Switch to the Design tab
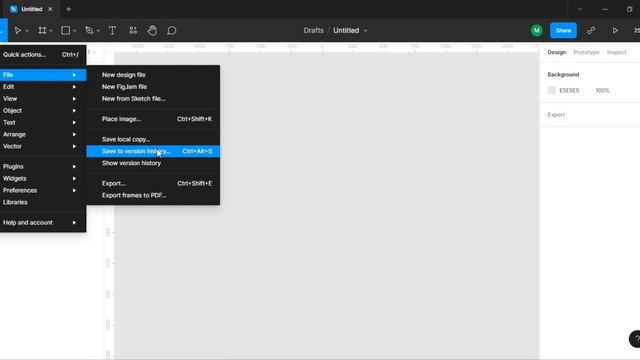Image resolution: width=640 pixels, height=360 pixels. click(x=556, y=52)
